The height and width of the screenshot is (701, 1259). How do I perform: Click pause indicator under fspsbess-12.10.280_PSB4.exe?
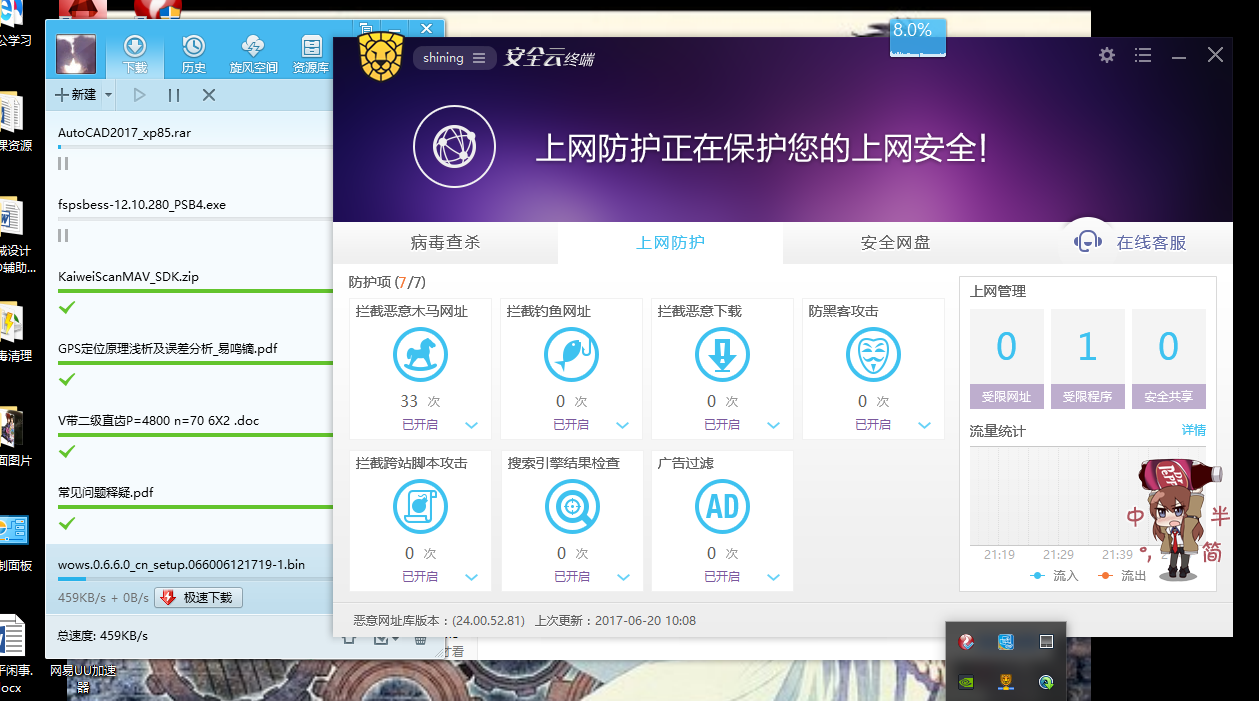click(x=63, y=236)
